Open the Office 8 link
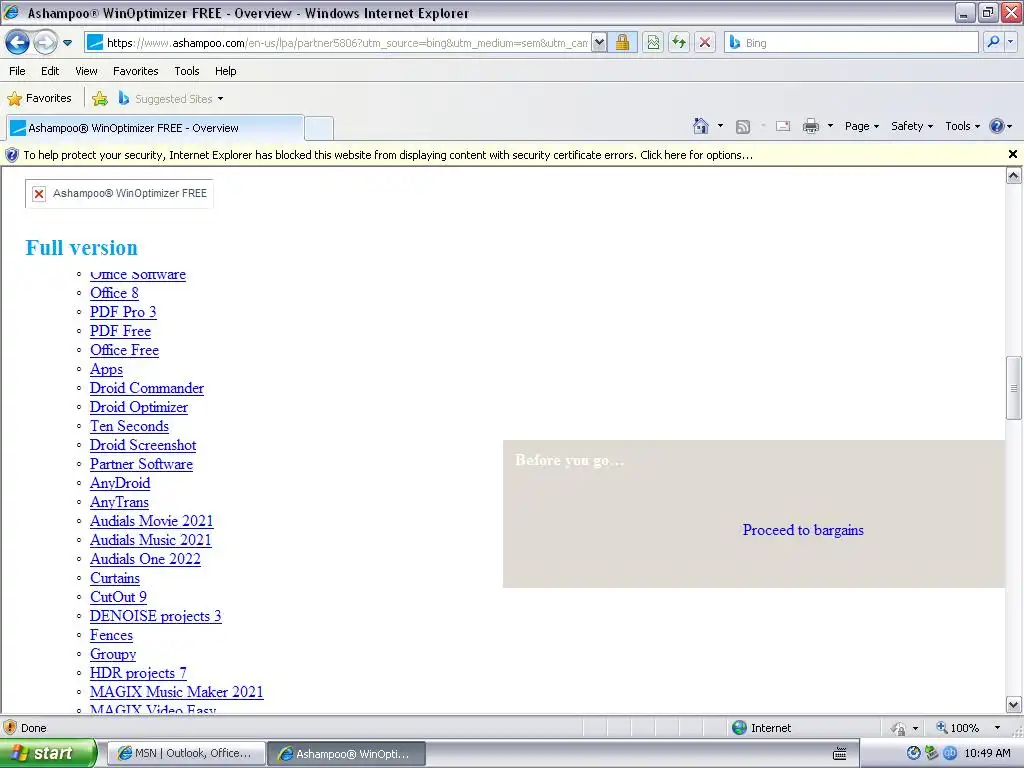 click(x=114, y=293)
